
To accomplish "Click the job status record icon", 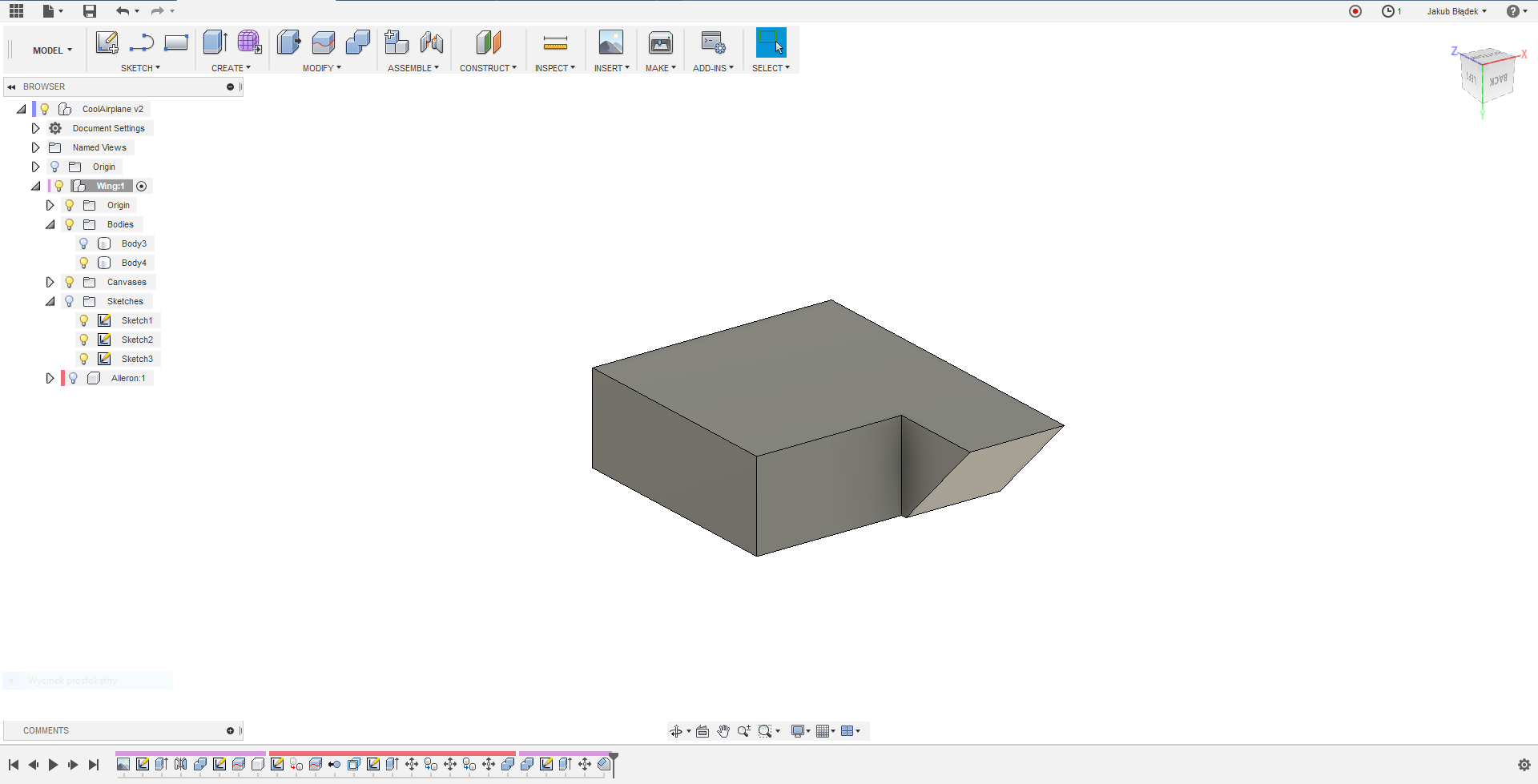I will coord(1355,11).
